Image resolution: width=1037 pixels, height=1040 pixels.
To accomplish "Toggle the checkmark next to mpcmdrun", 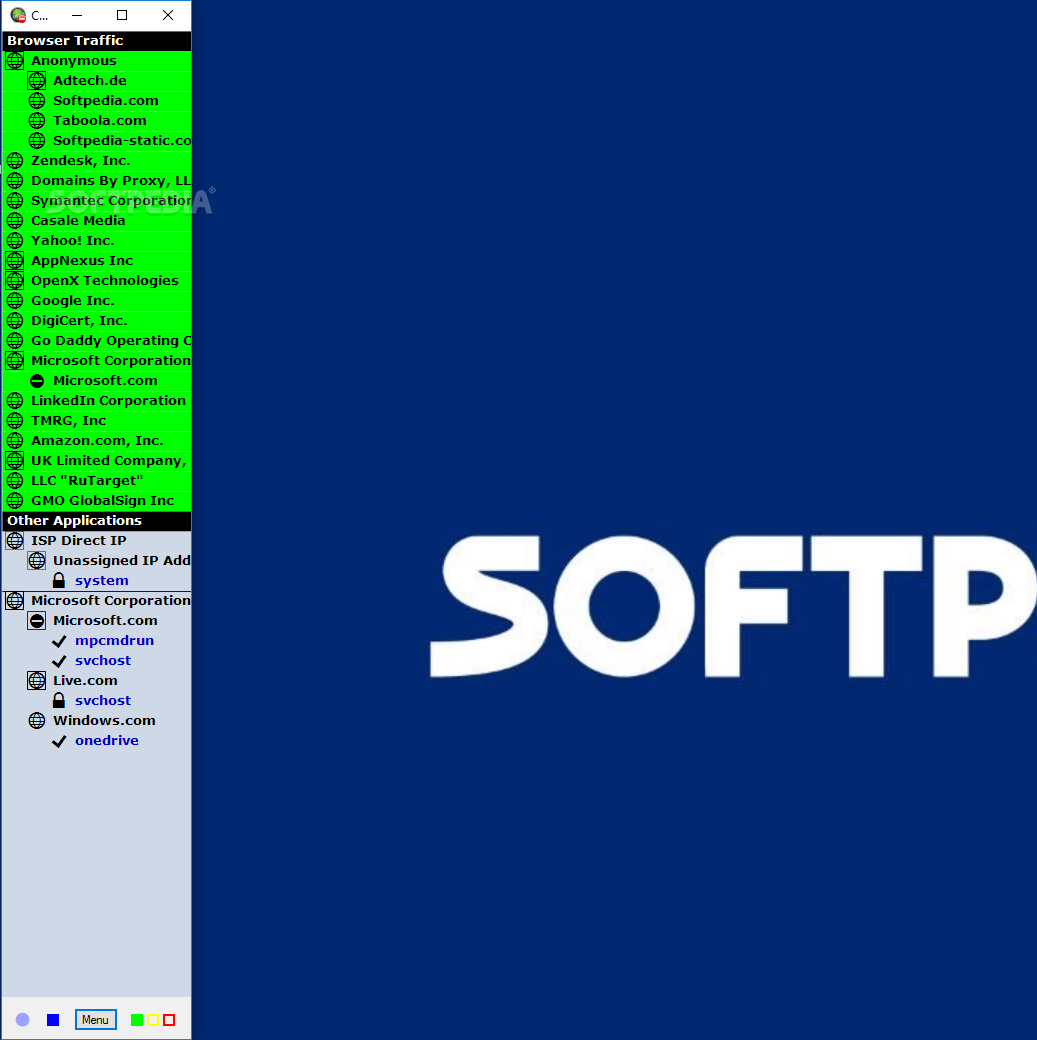I will (59, 641).
